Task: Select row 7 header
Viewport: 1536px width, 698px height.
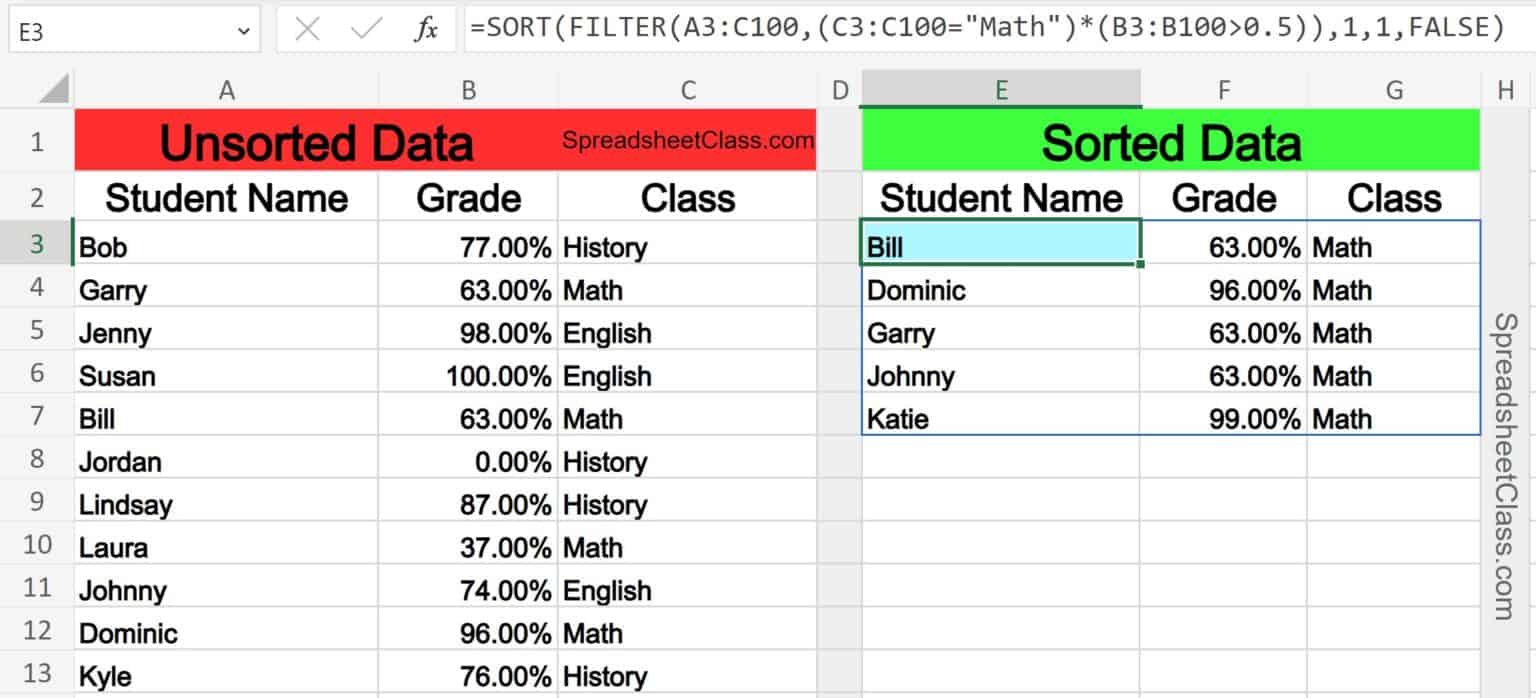Action: (x=36, y=418)
